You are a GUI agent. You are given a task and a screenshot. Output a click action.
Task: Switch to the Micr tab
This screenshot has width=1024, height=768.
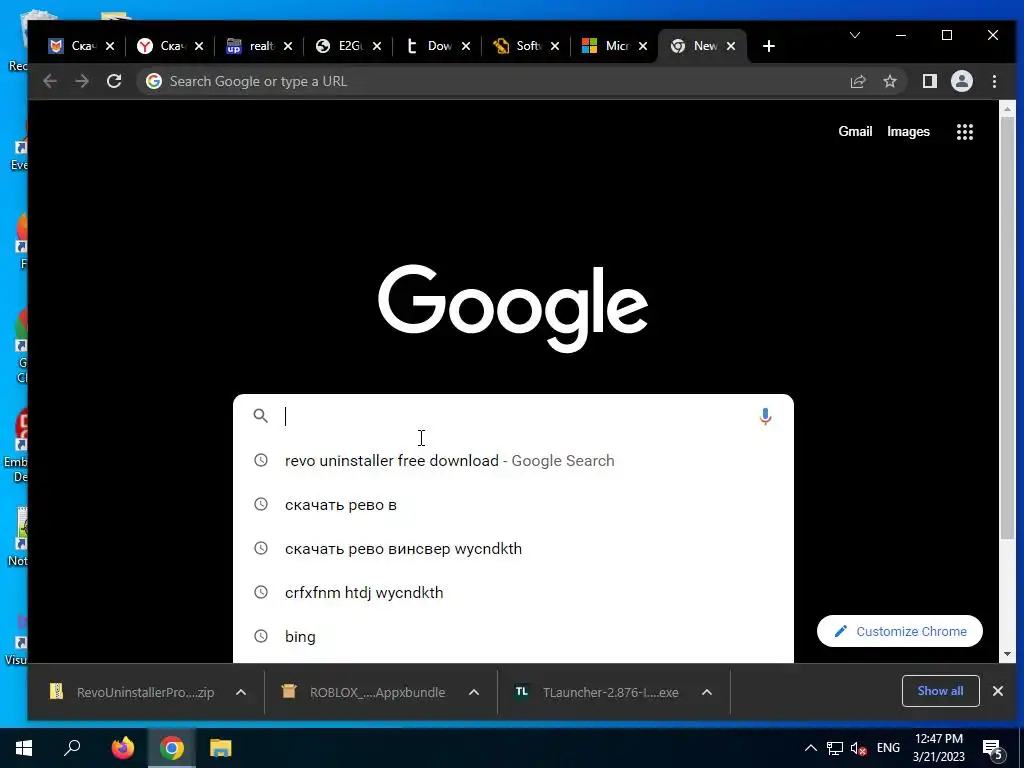pyautogui.click(x=615, y=46)
